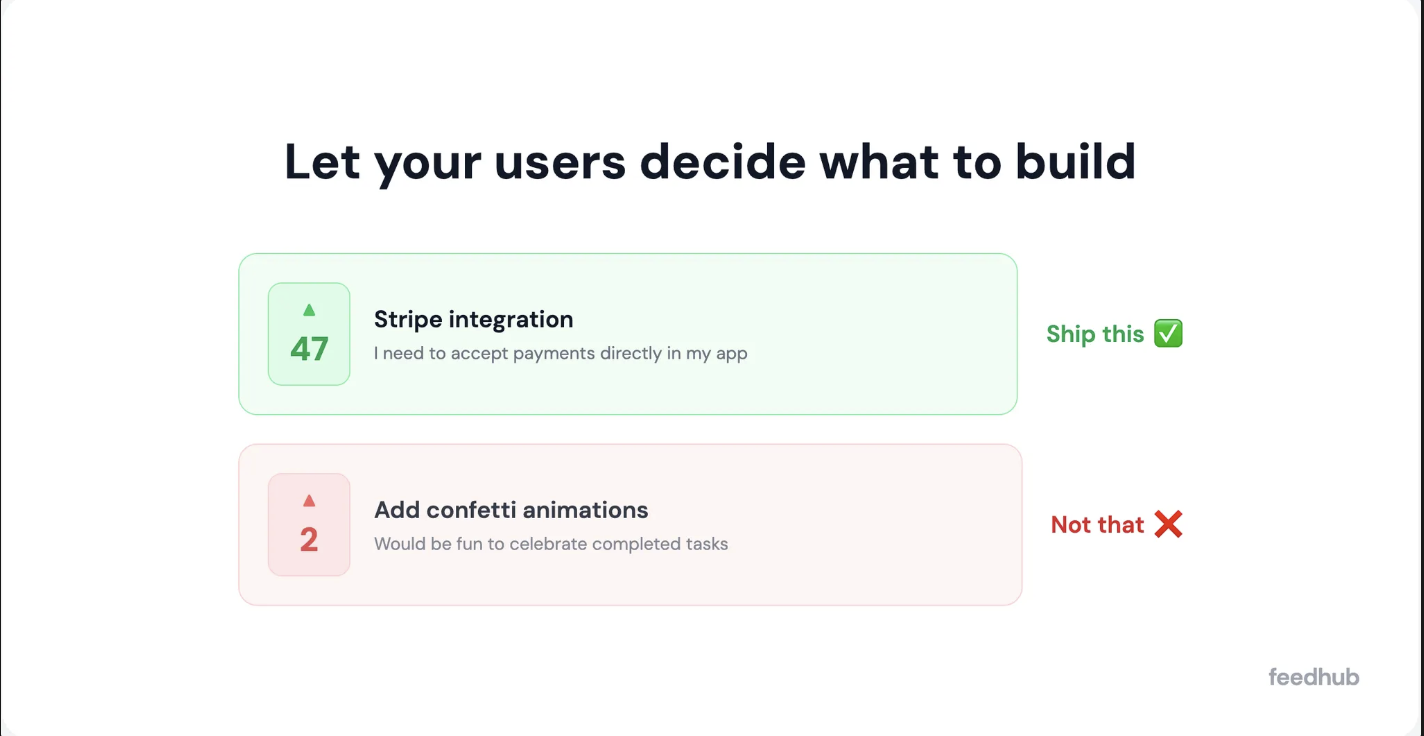The image size is (1424, 736).
Task: Select the Add confetti animations title text
Action: (x=511, y=509)
